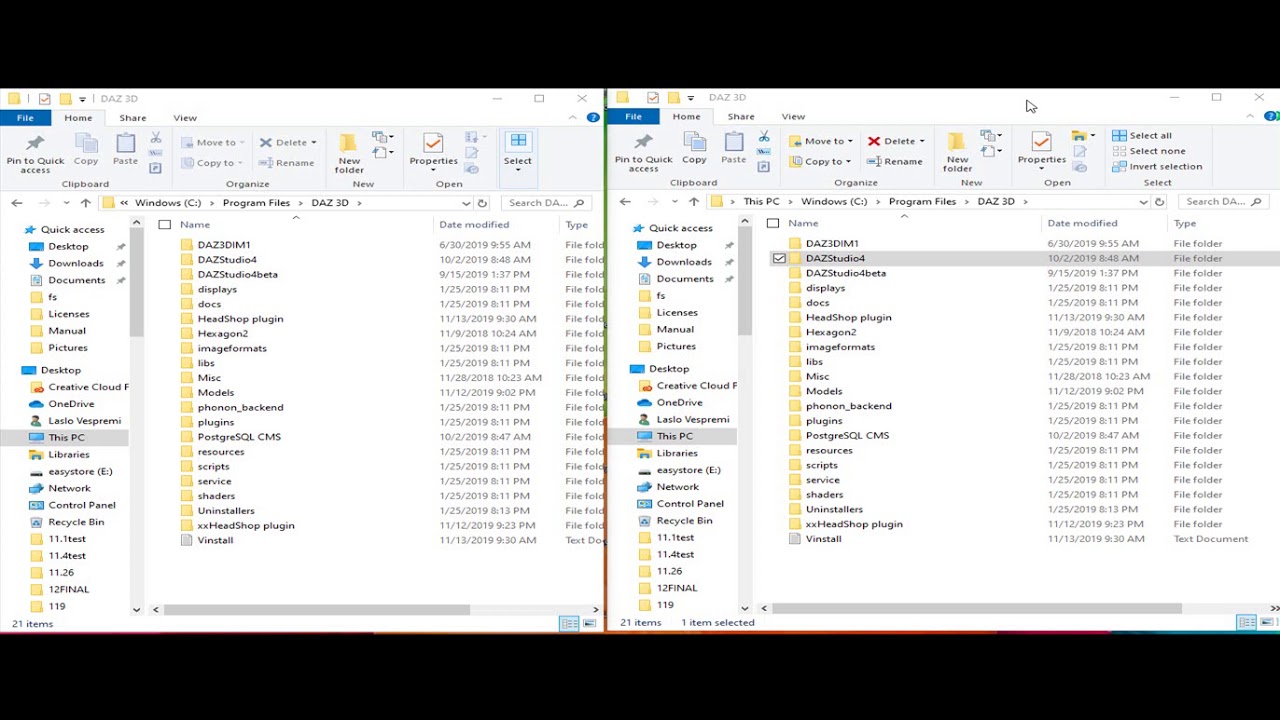The height and width of the screenshot is (720, 1280).
Task: Open File menu in left window
Action: pos(25,118)
